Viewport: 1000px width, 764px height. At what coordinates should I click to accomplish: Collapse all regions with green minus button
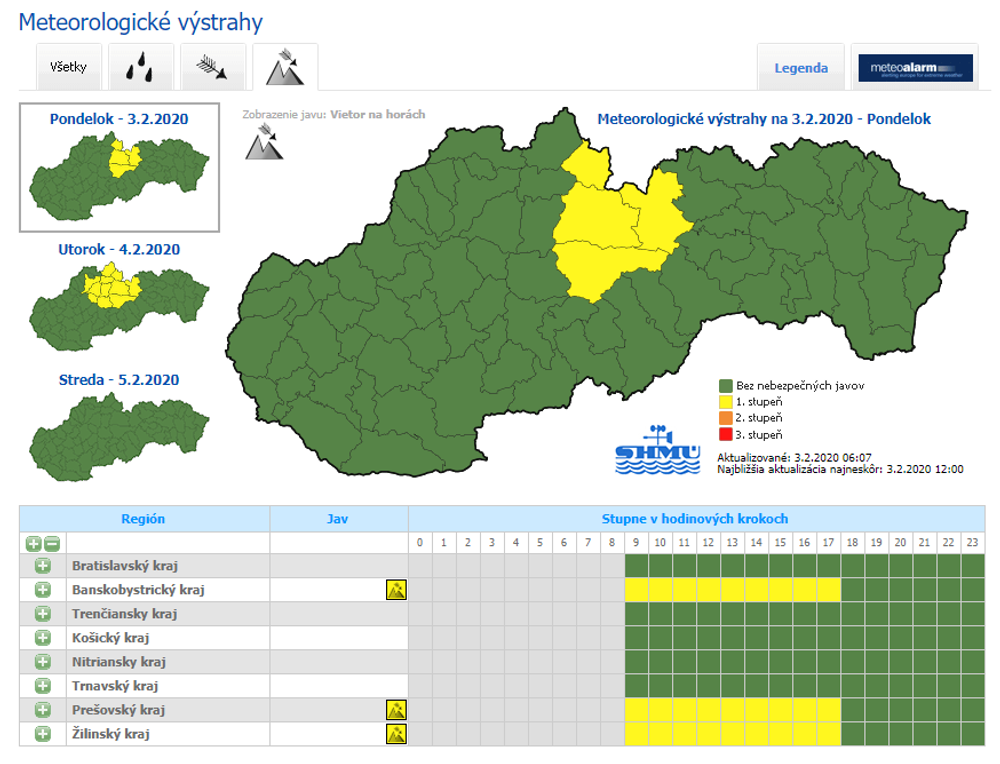51,544
